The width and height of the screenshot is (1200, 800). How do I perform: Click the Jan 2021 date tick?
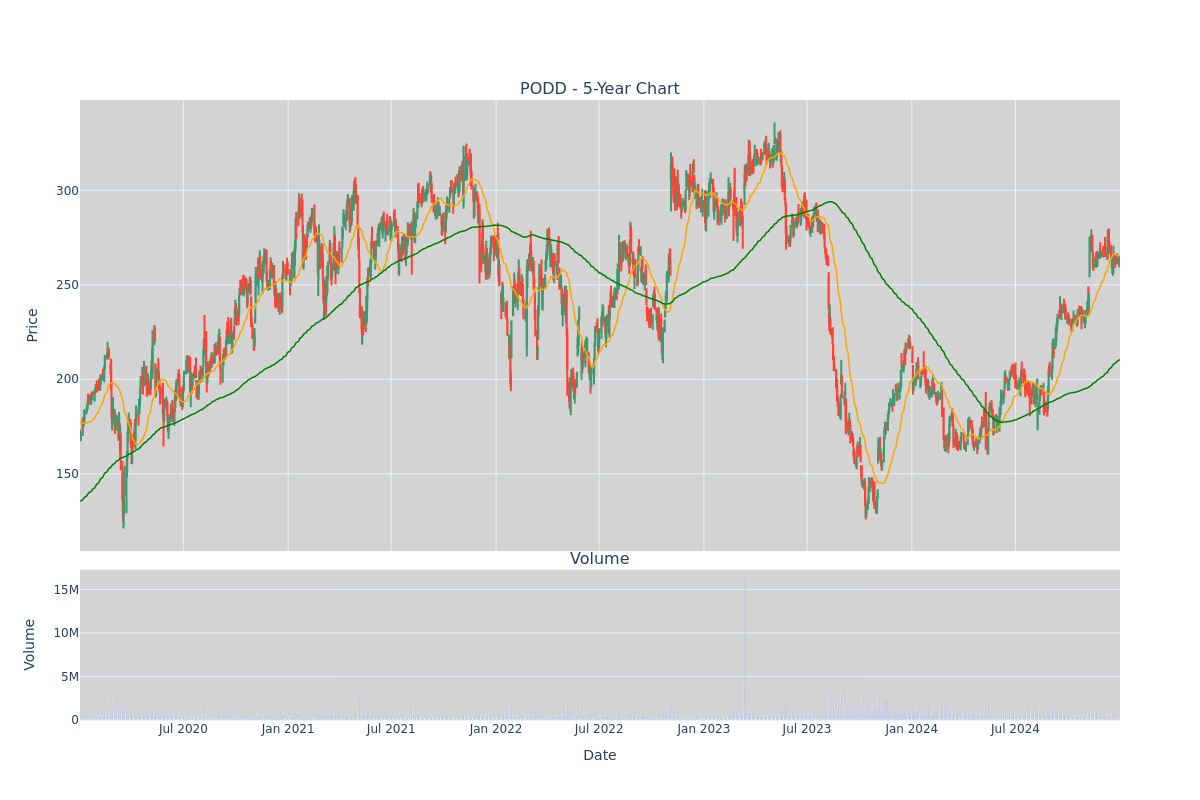(288, 729)
